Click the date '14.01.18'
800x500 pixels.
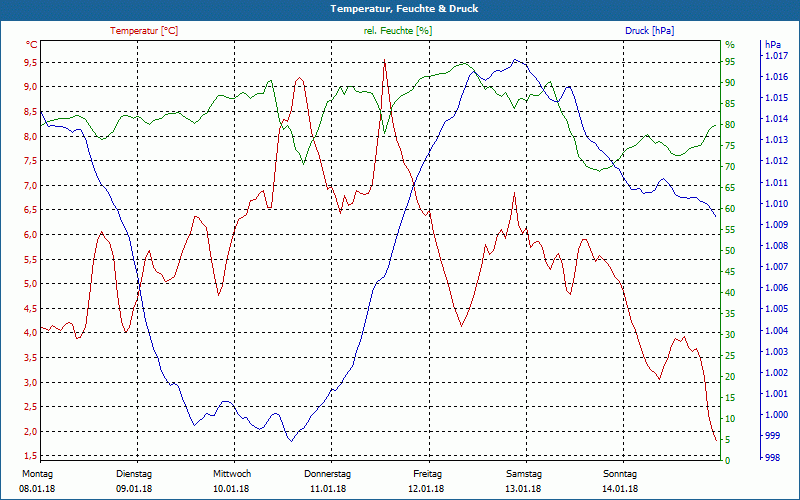(x=620, y=489)
